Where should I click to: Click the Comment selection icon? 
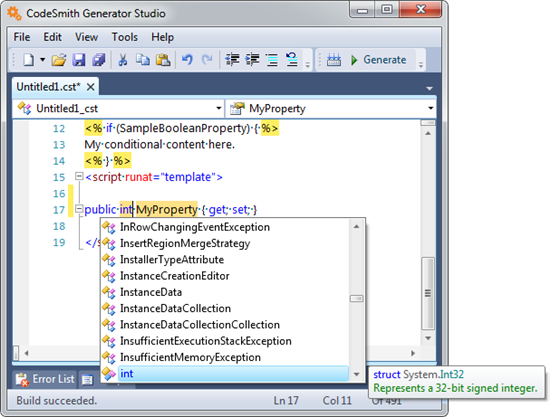pyautogui.click(x=272, y=60)
